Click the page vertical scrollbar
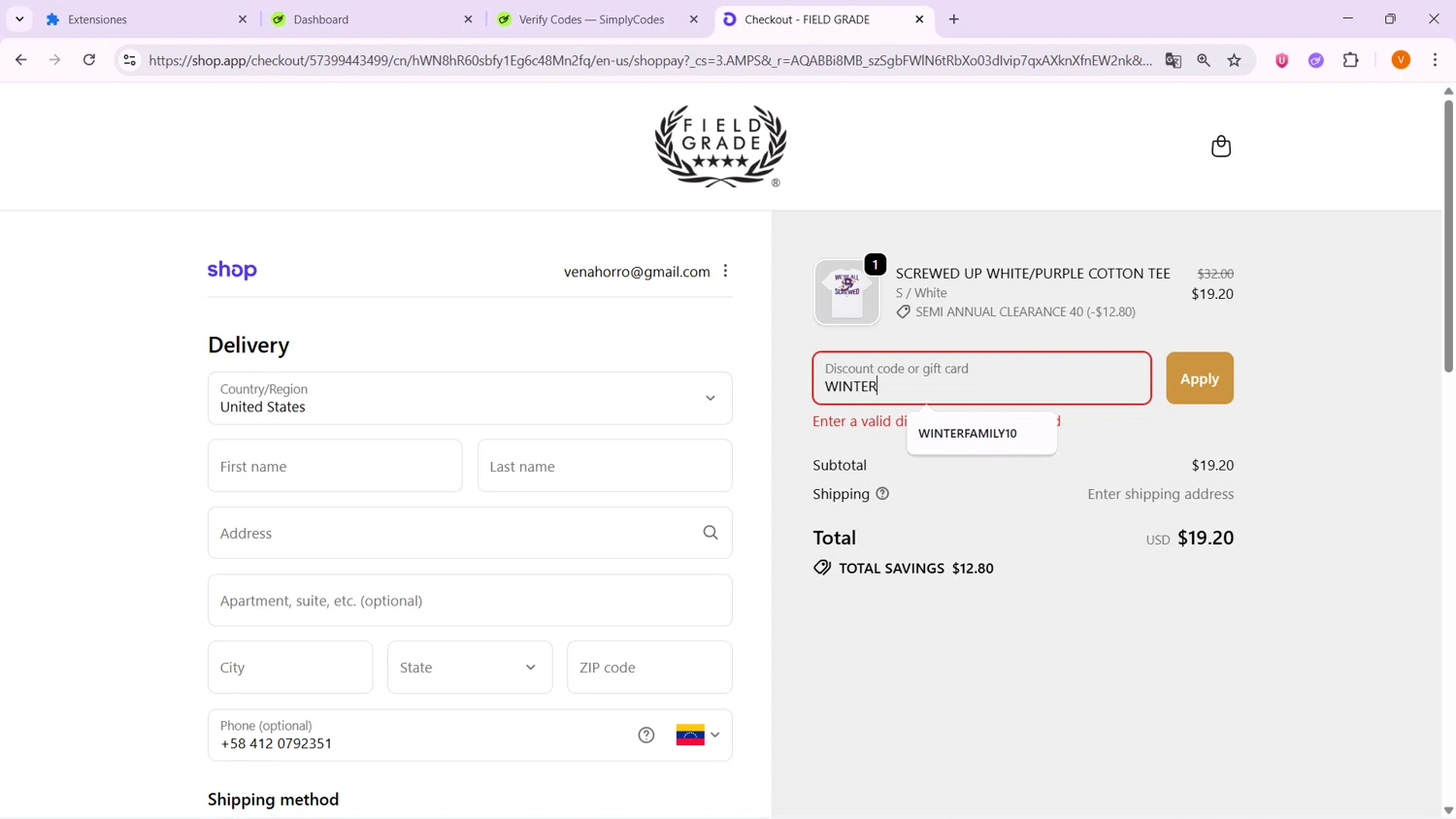 coord(1448,237)
